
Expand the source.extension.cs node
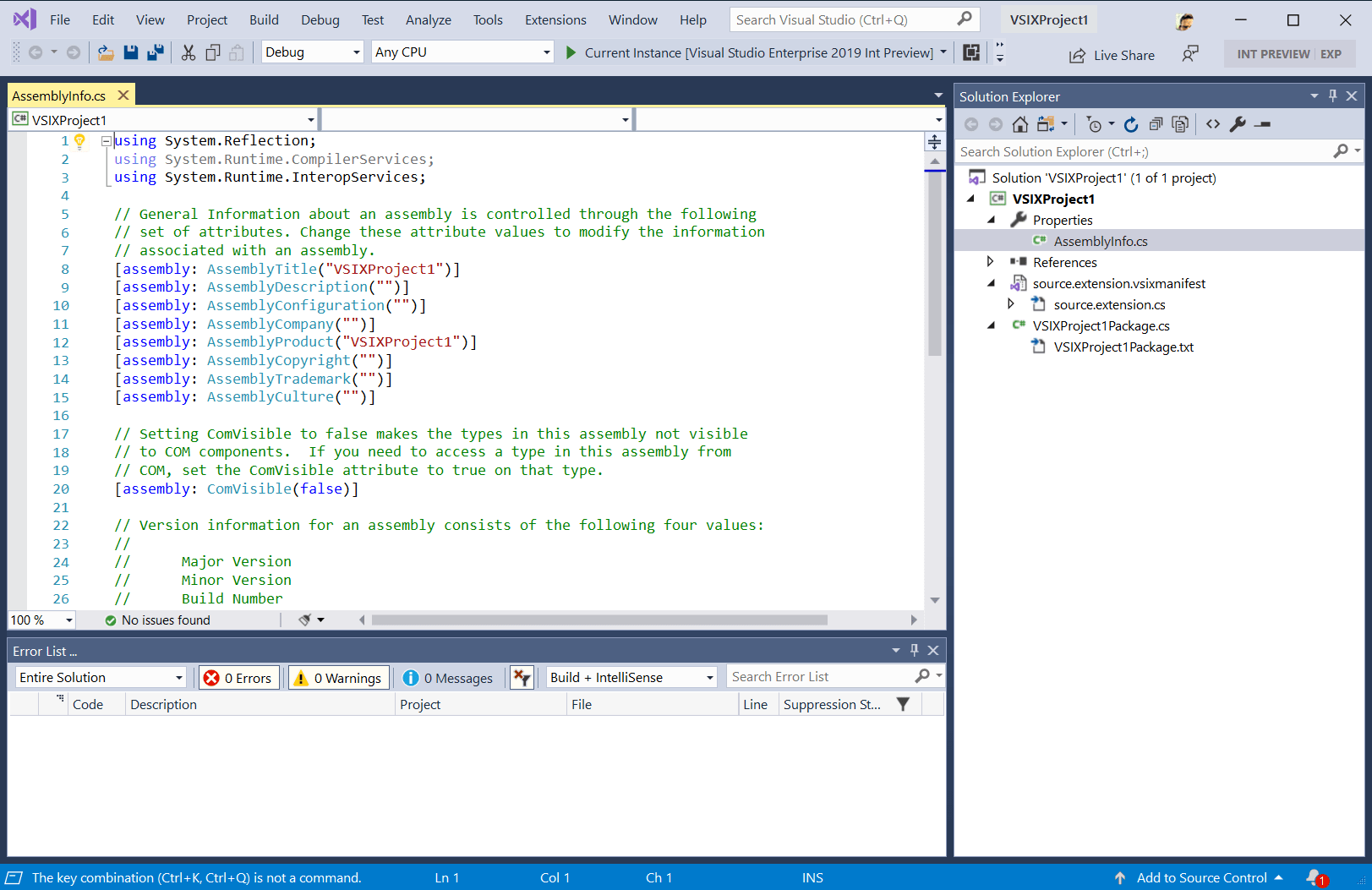[1012, 304]
